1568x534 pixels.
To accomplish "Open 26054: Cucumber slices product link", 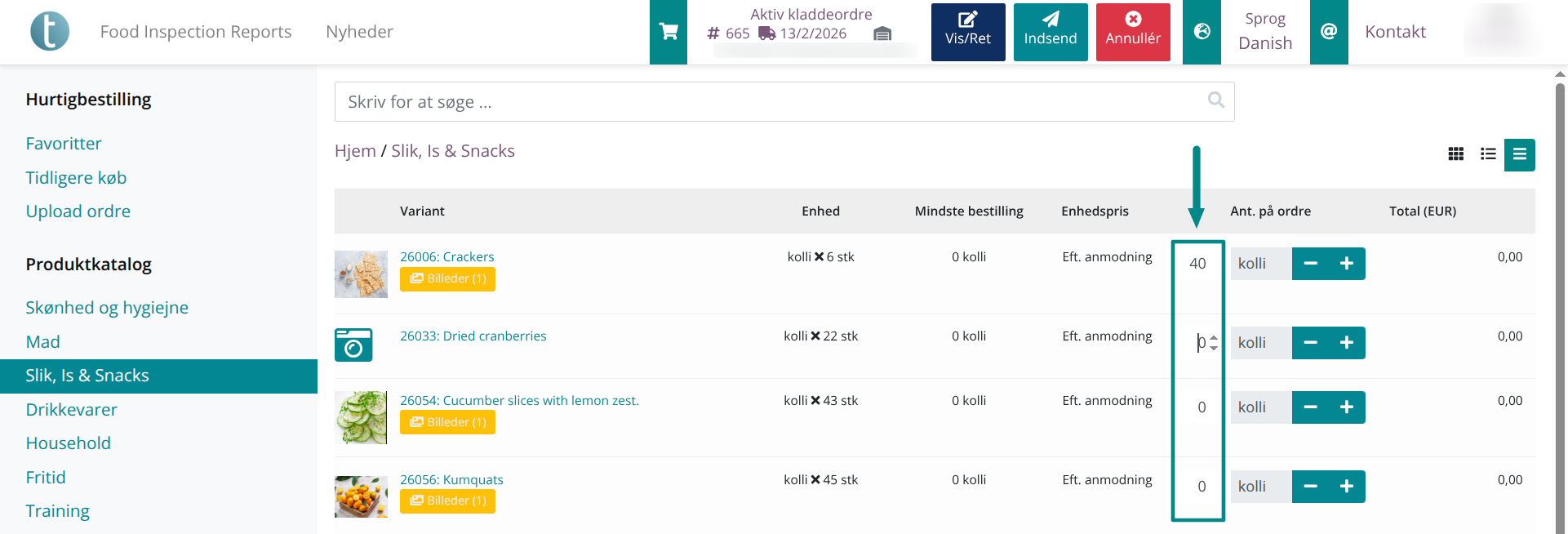I will pyautogui.click(x=519, y=401).
